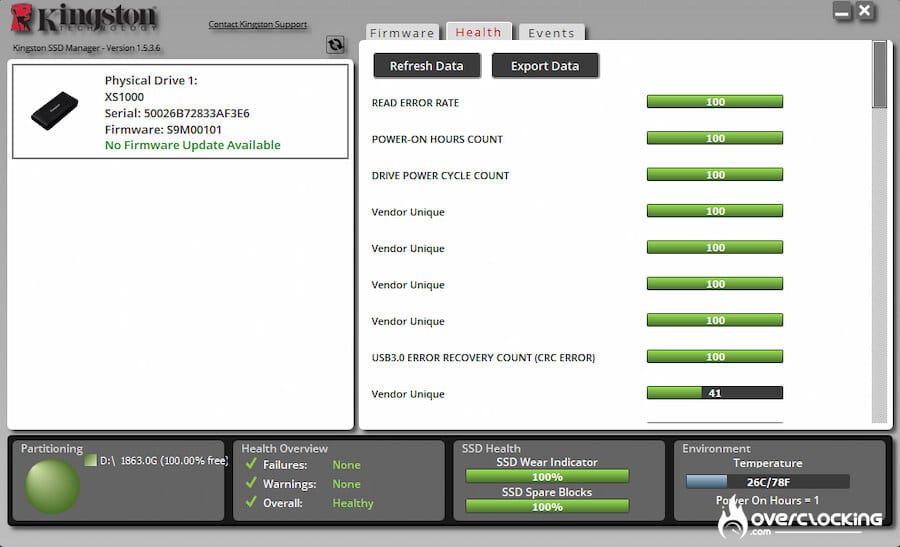Click the refresh drives icon
Screen dimensions: 900x547
pyautogui.click(x=335, y=44)
